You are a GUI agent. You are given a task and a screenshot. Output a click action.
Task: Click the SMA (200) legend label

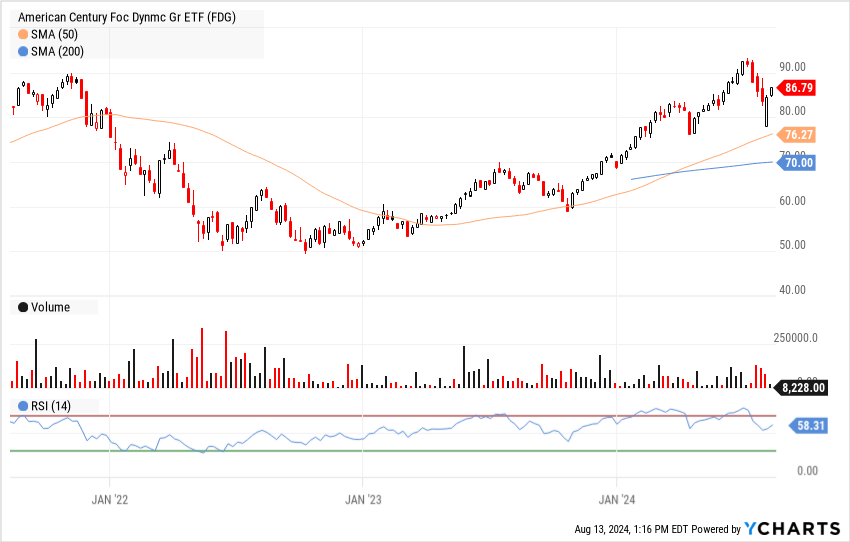click(x=57, y=52)
